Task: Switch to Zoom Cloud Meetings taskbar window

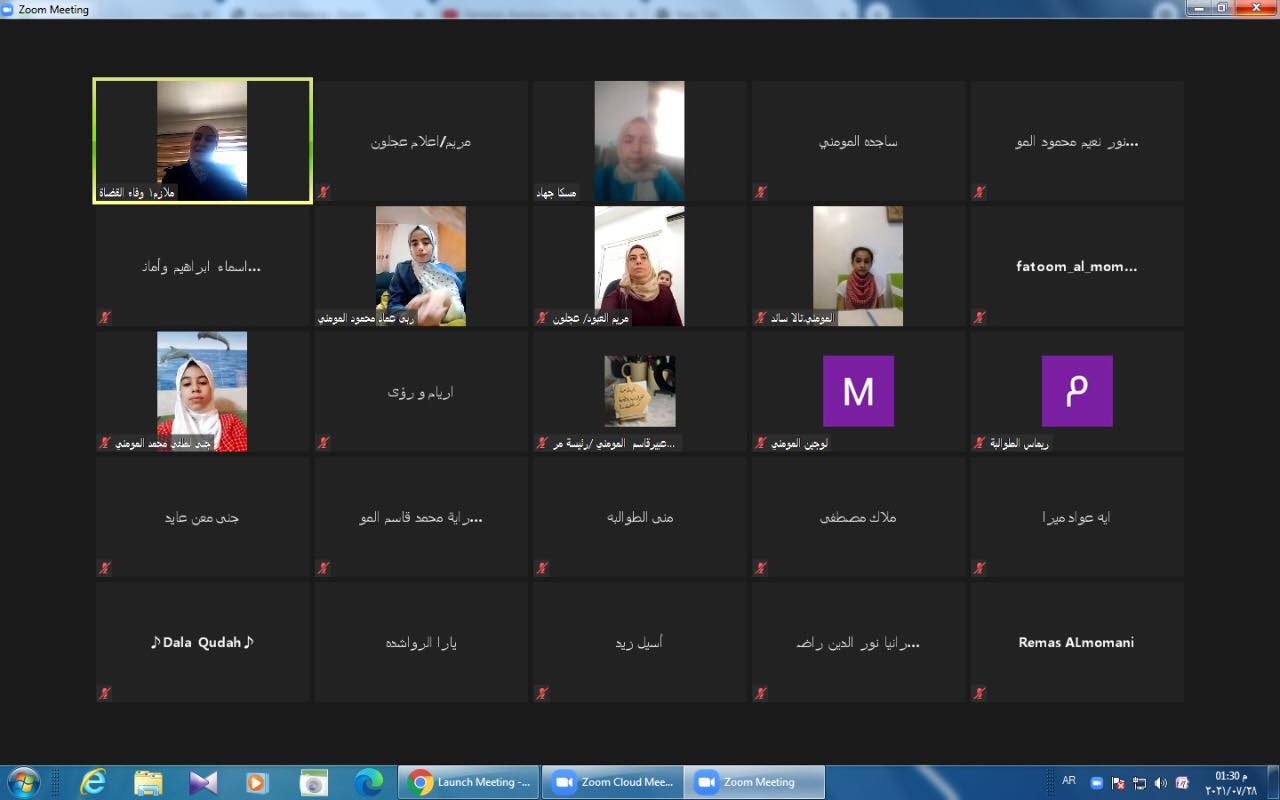Action: (612, 782)
